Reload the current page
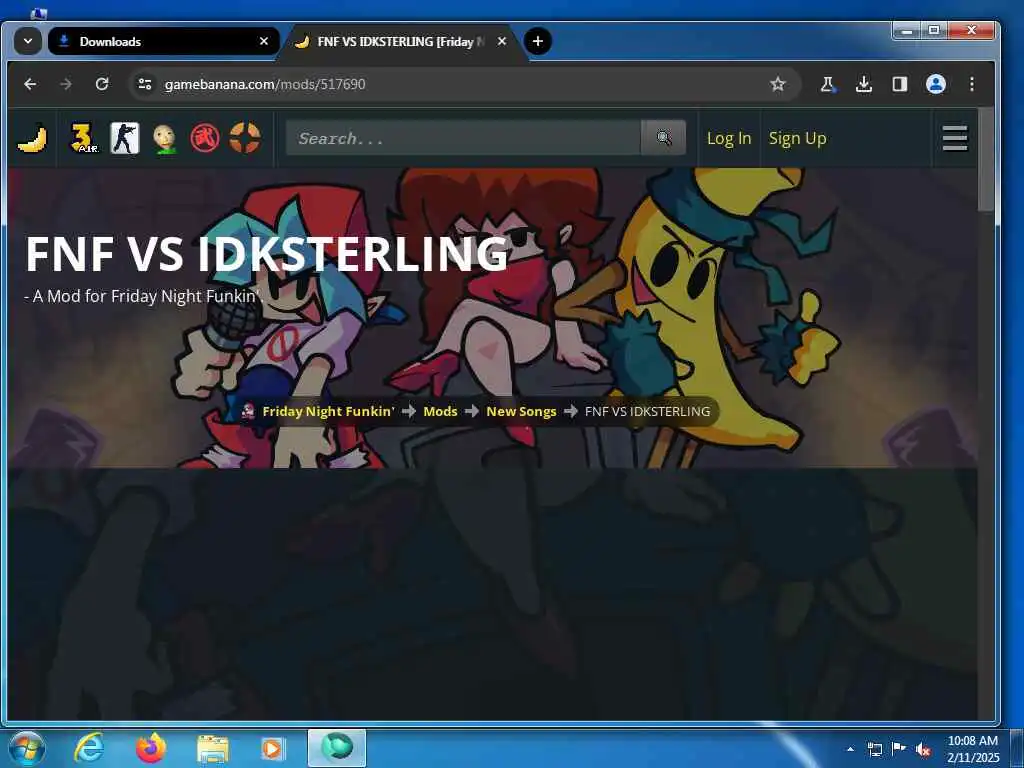This screenshot has height=768, width=1024. [x=102, y=84]
